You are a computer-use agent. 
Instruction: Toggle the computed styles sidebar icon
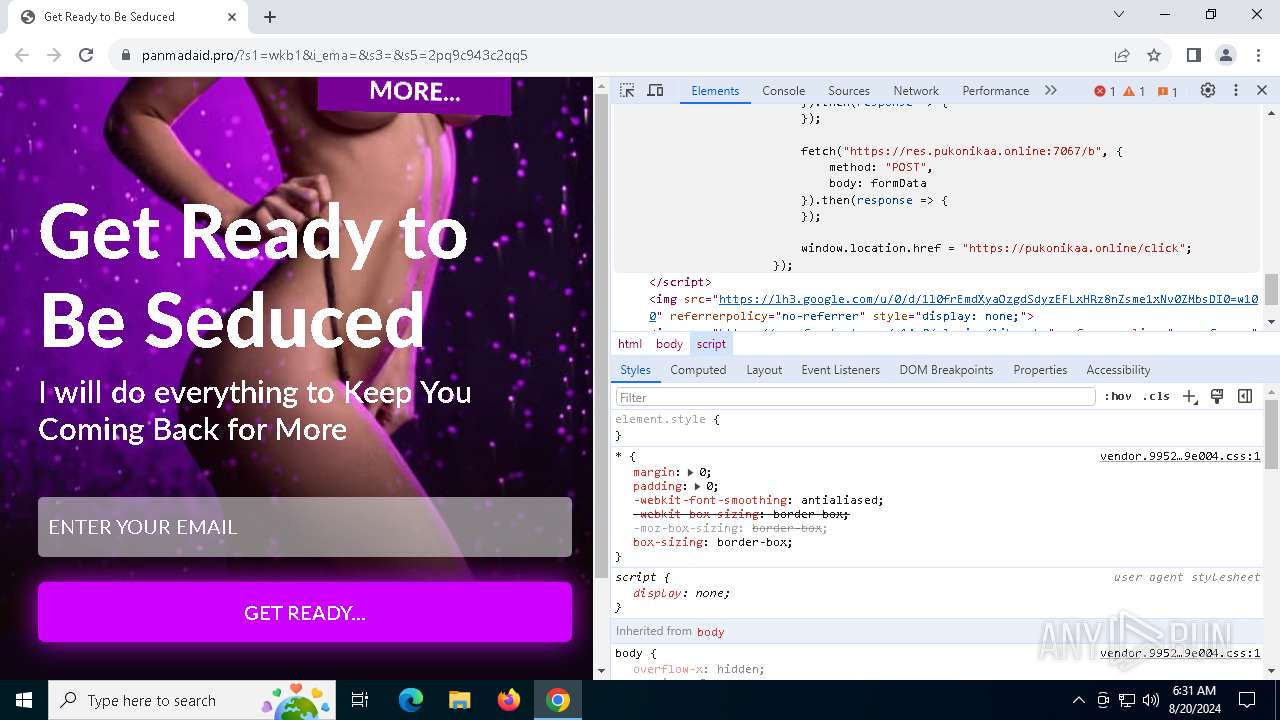(1245, 397)
